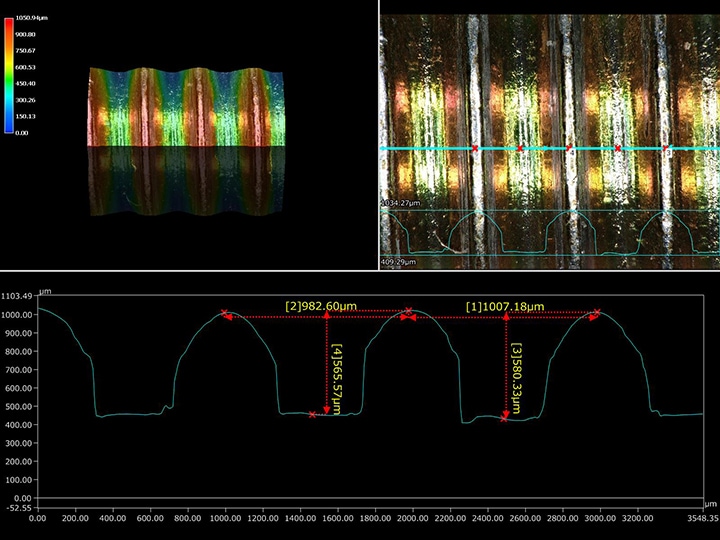Click the first red X on the cyan profile line
This screenshot has height=540, width=720.
click(475, 148)
